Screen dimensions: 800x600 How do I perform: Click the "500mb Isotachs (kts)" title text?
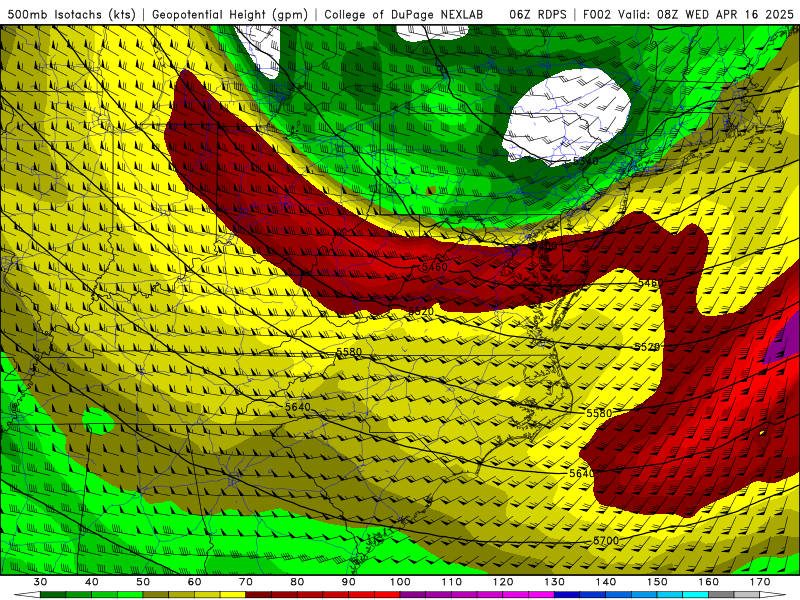pos(70,15)
